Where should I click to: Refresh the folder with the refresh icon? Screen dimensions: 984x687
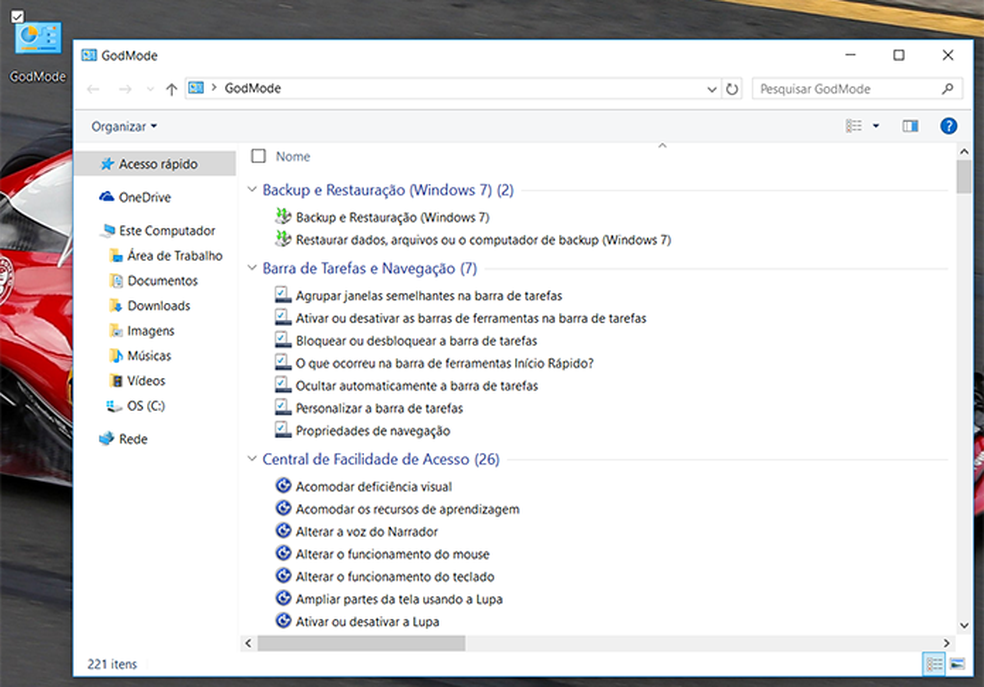pos(732,88)
